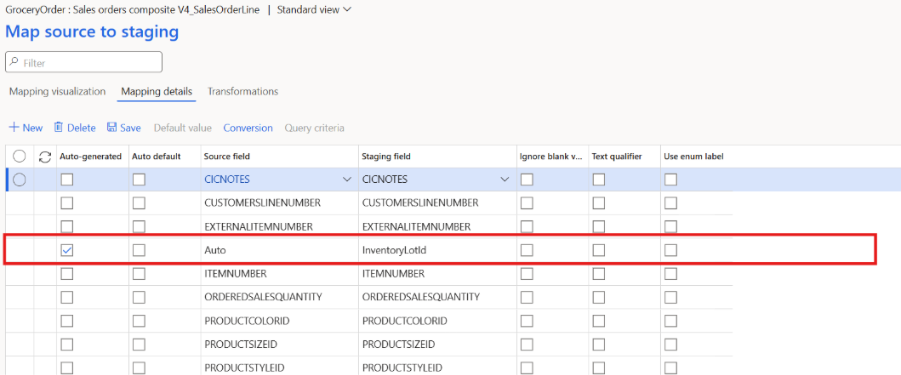Click the Use enum label column header
The width and height of the screenshot is (901, 375).
694,156
